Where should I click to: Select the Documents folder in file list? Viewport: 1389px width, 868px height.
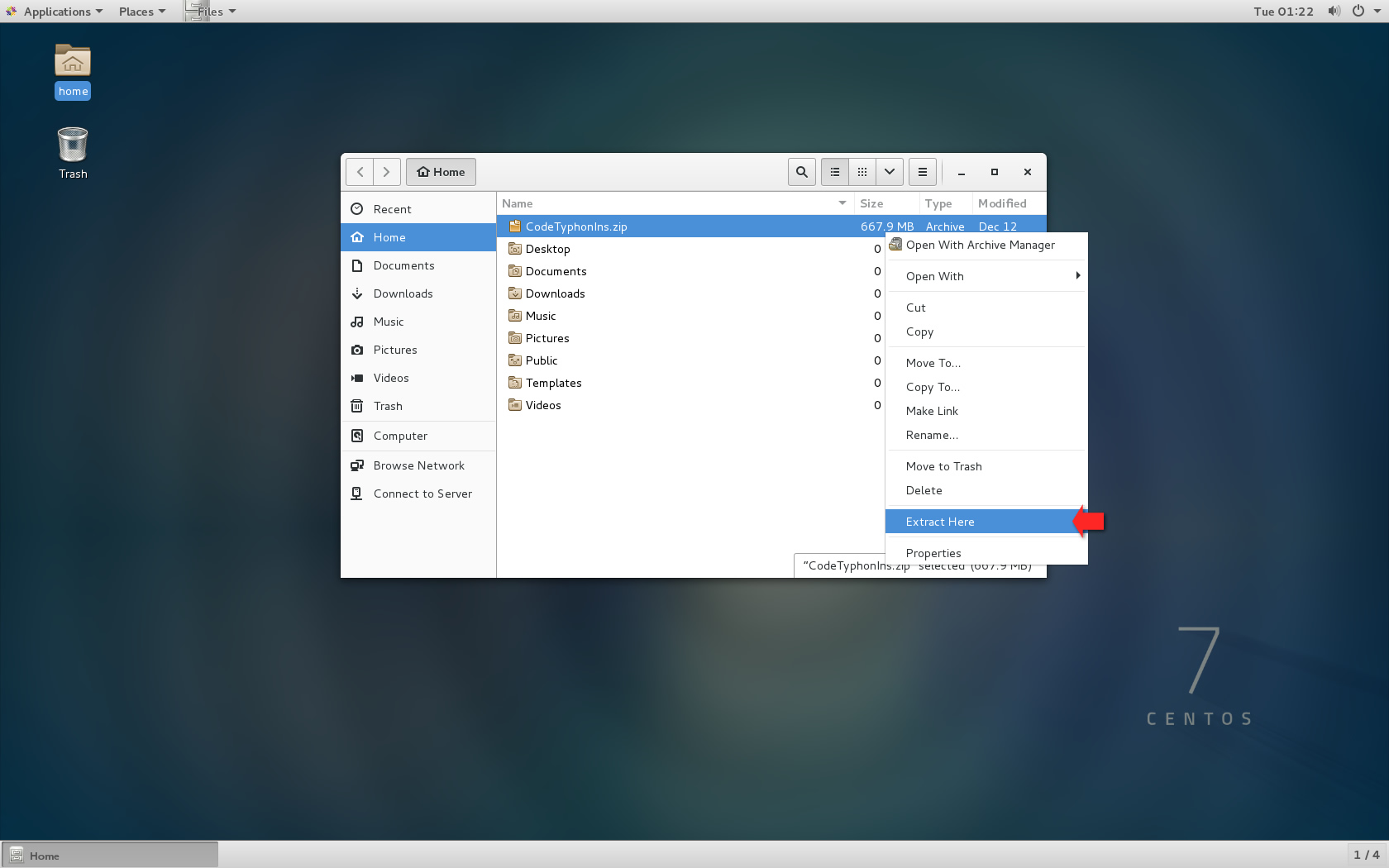click(x=691, y=271)
